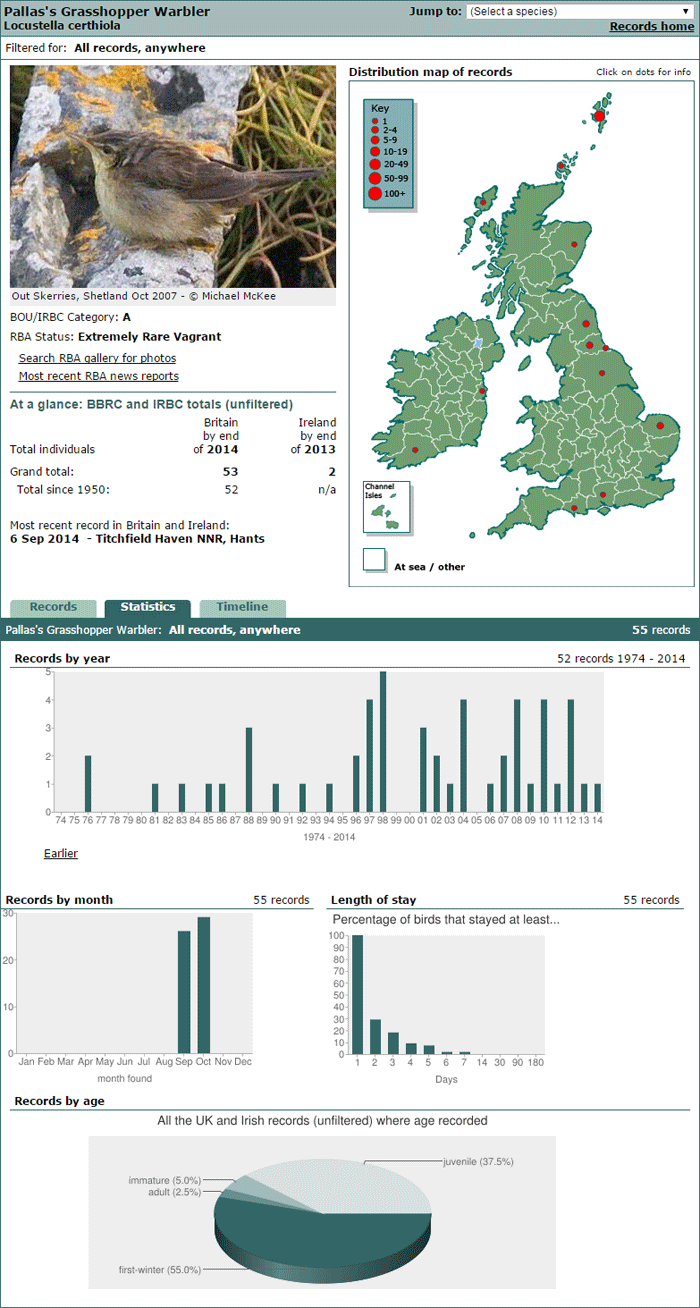This screenshot has height=1308, width=700.
Task: Open 'Search RBA gallery for photos'
Action: pos(98,358)
